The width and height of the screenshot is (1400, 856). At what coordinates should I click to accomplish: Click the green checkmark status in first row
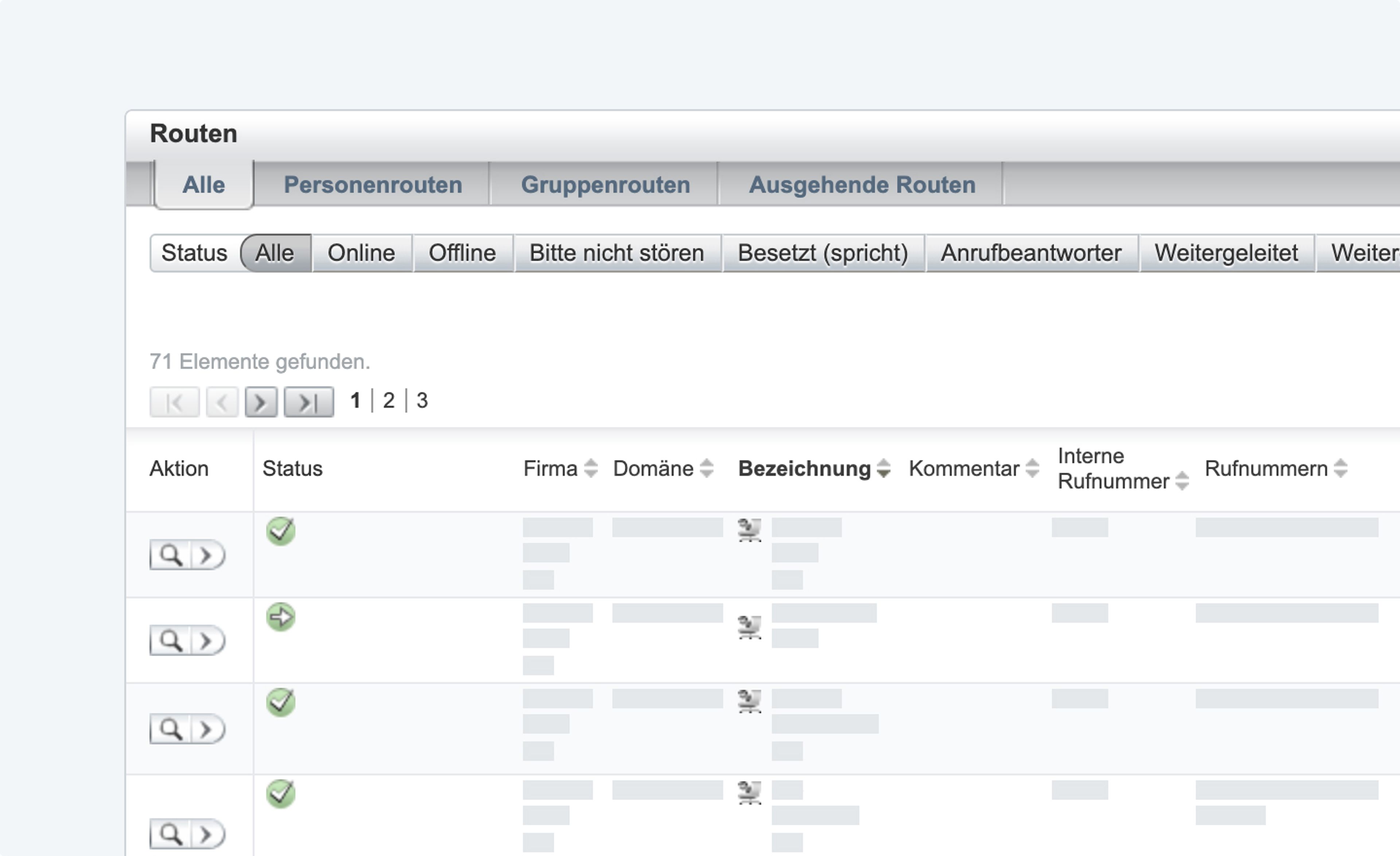pos(281,531)
